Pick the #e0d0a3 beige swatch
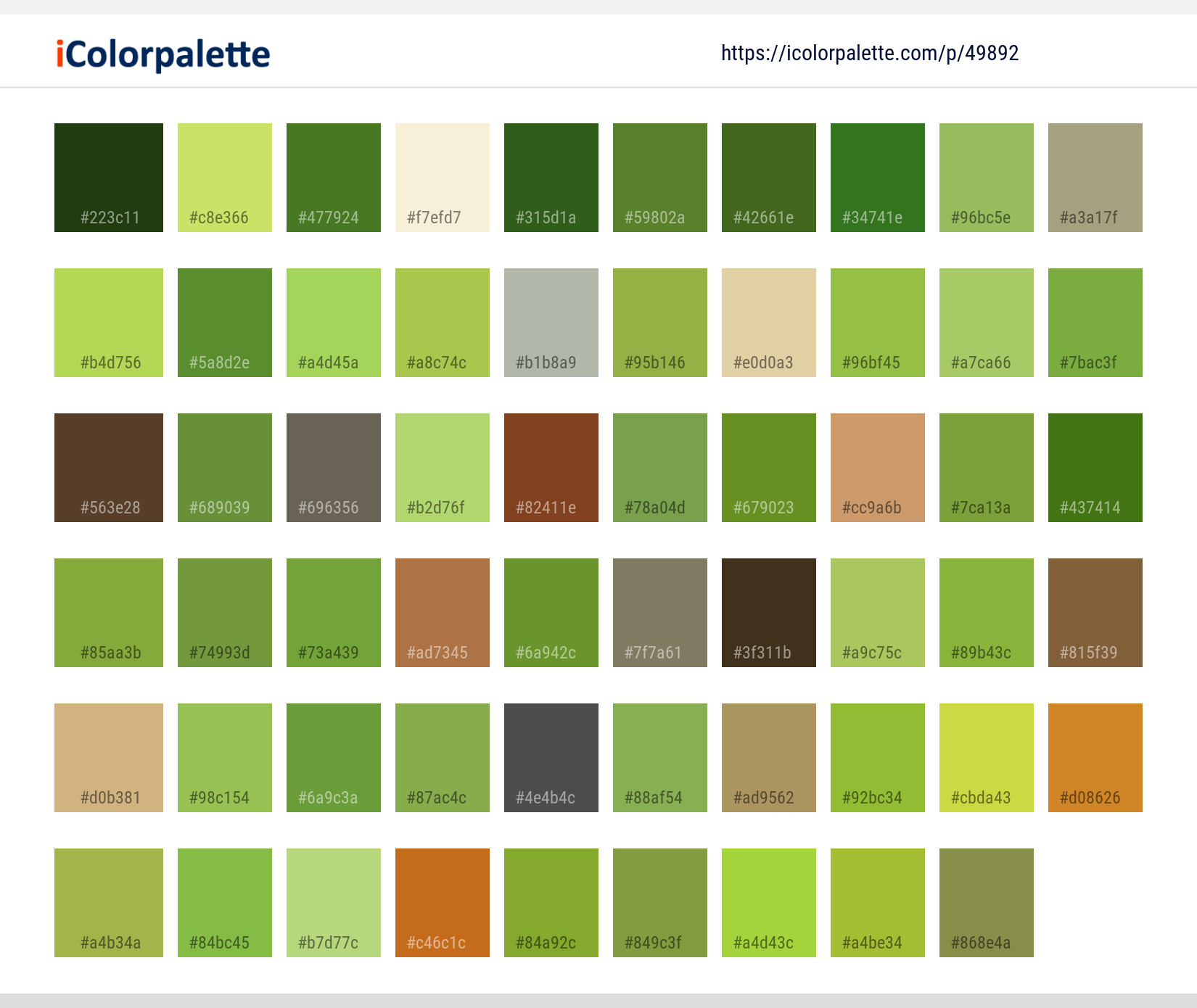 769,323
